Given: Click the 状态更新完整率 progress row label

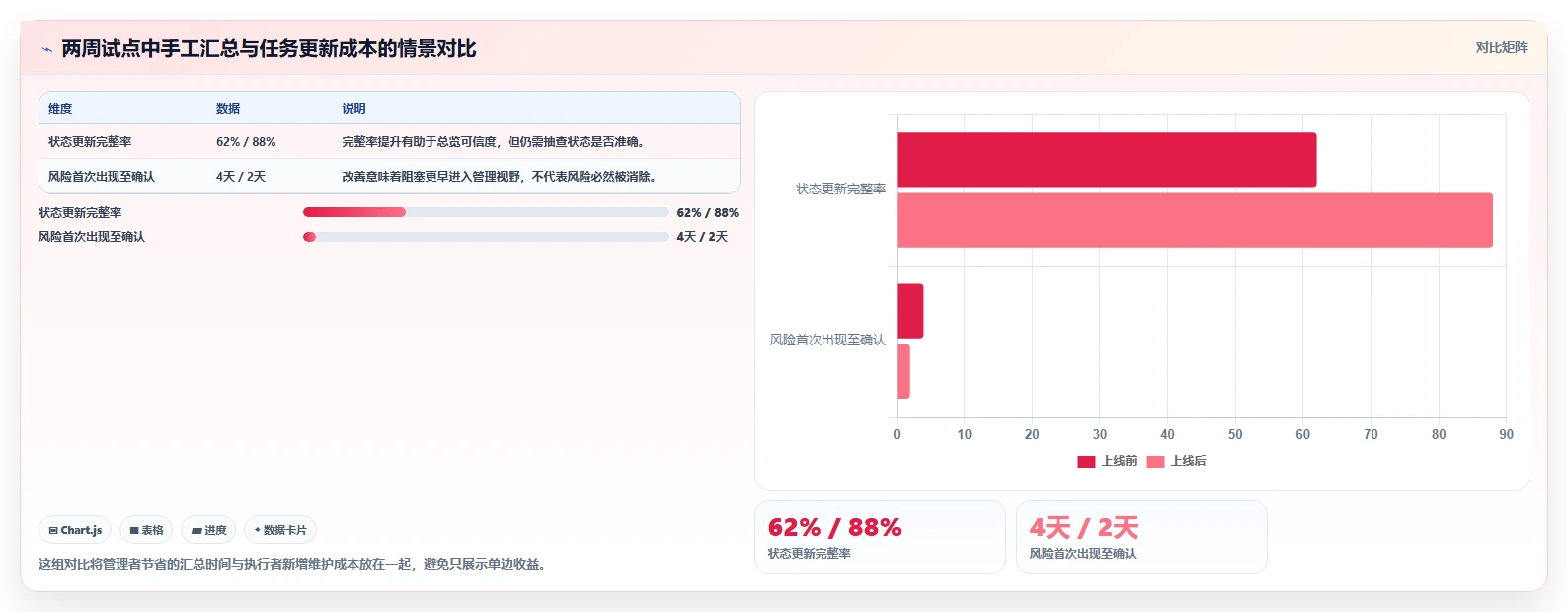Looking at the screenshot, I should point(80,213).
